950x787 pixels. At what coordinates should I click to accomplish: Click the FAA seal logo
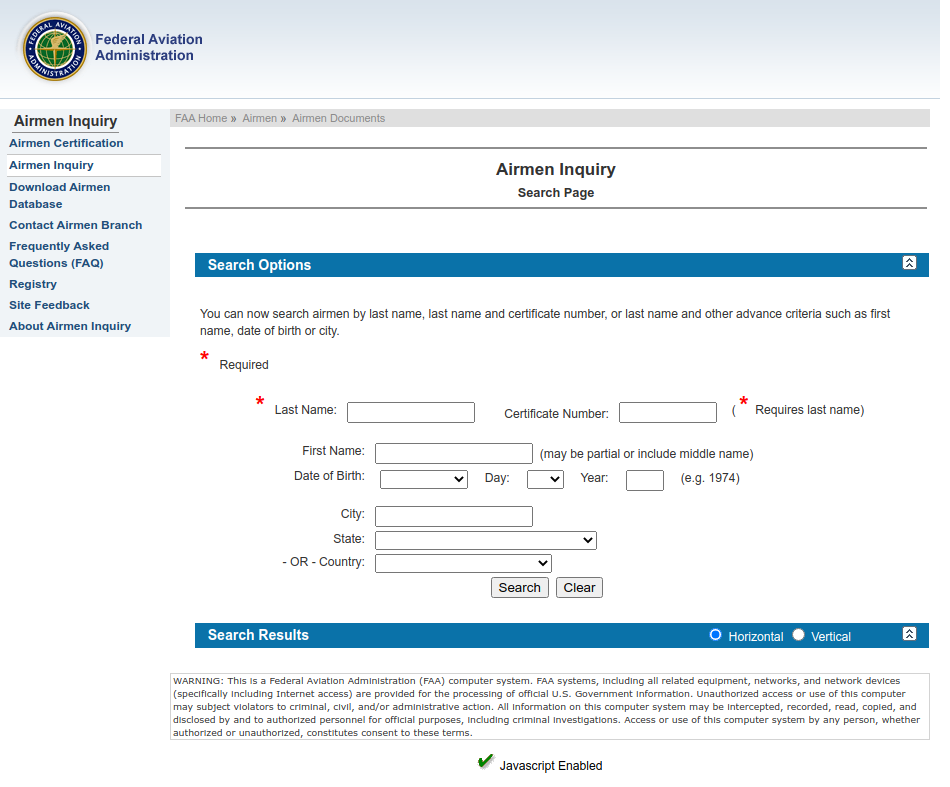(55, 47)
